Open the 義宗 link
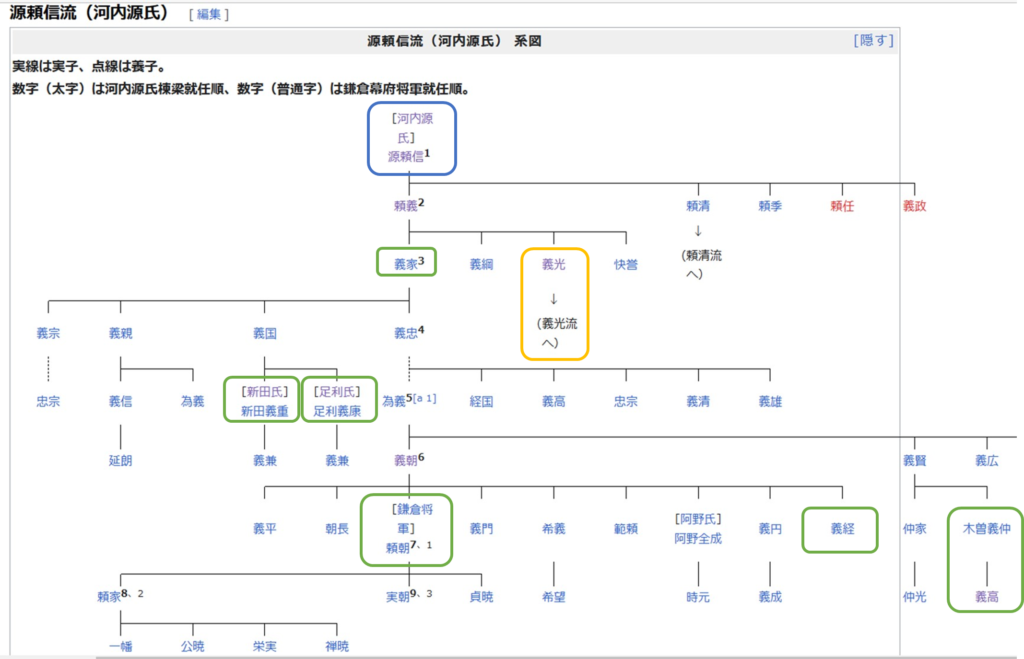 point(48,333)
